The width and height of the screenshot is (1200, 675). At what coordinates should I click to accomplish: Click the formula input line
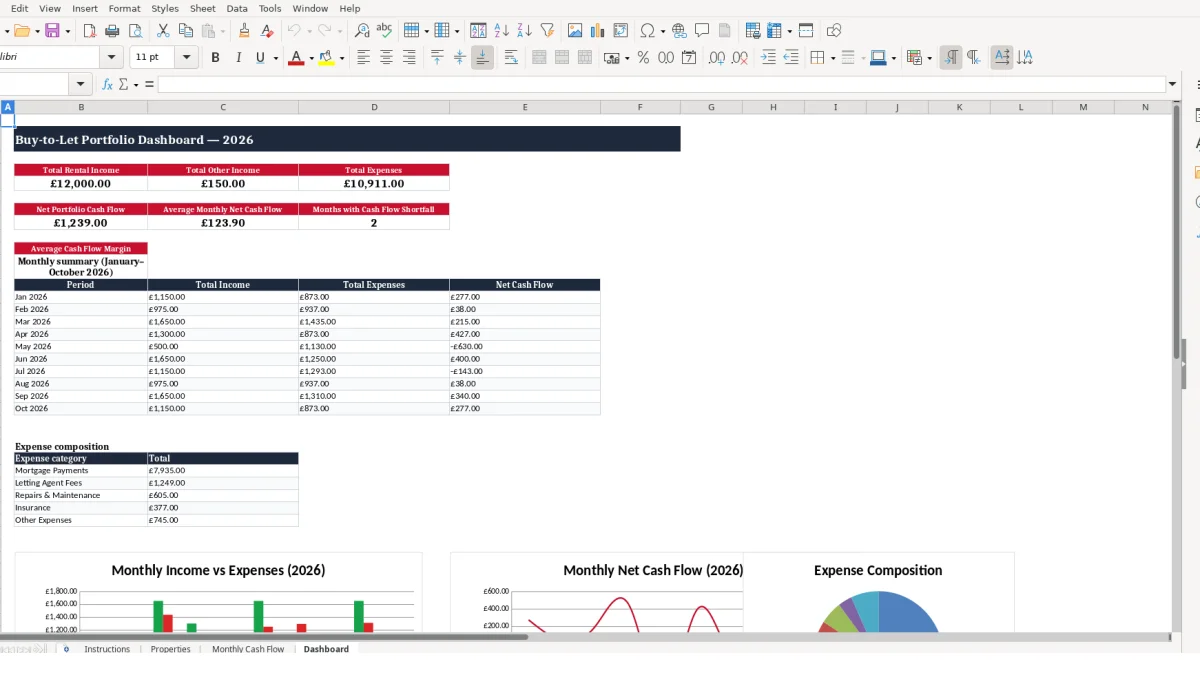click(661, 85)
